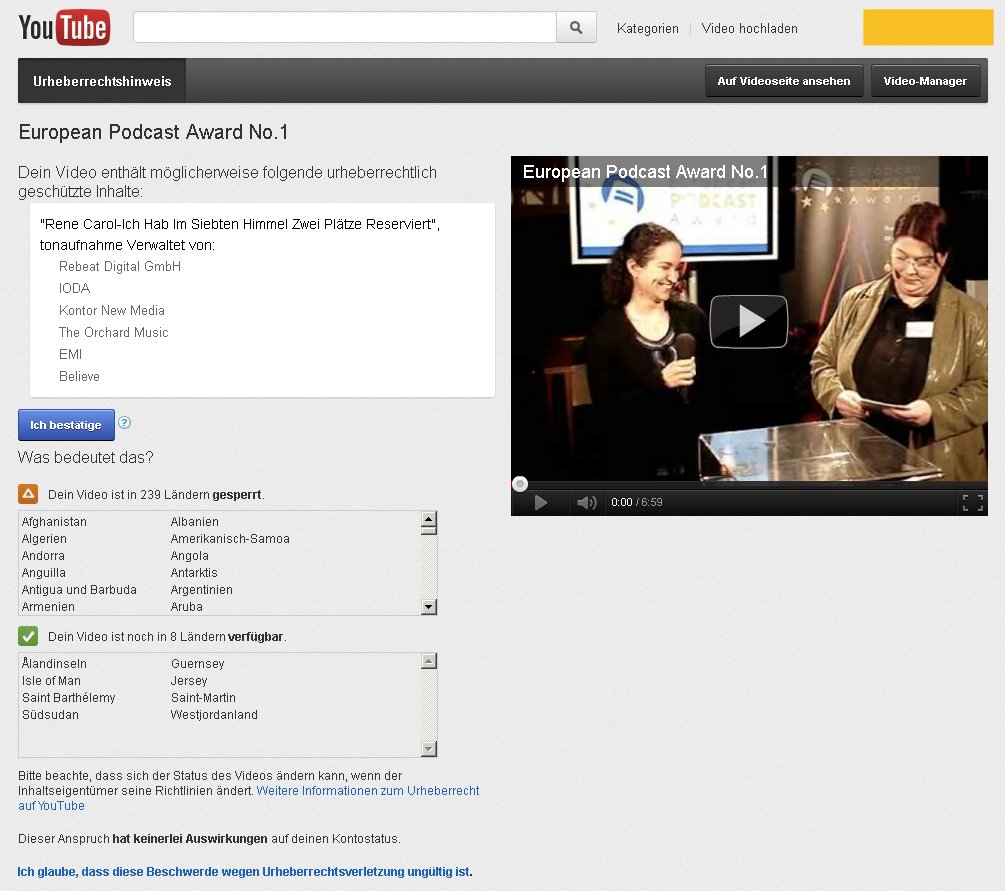The height and width of the screenshot is (891, 1005).
Task: Click blocked countries list scroll down arrow
Action: (x=429, y=606)
